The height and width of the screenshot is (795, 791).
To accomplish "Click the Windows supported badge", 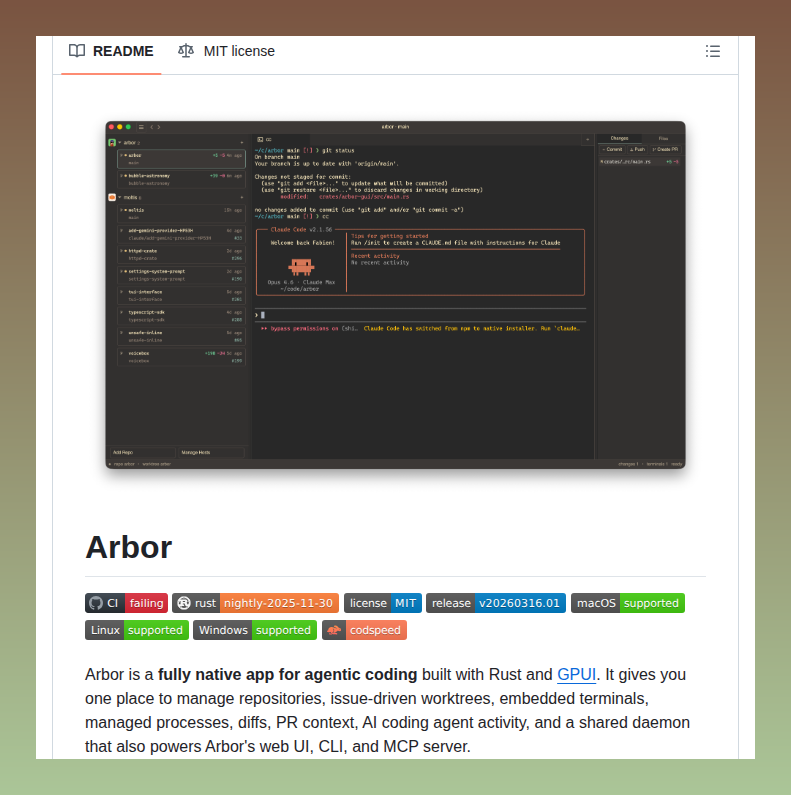I will (x=255, y=630).
